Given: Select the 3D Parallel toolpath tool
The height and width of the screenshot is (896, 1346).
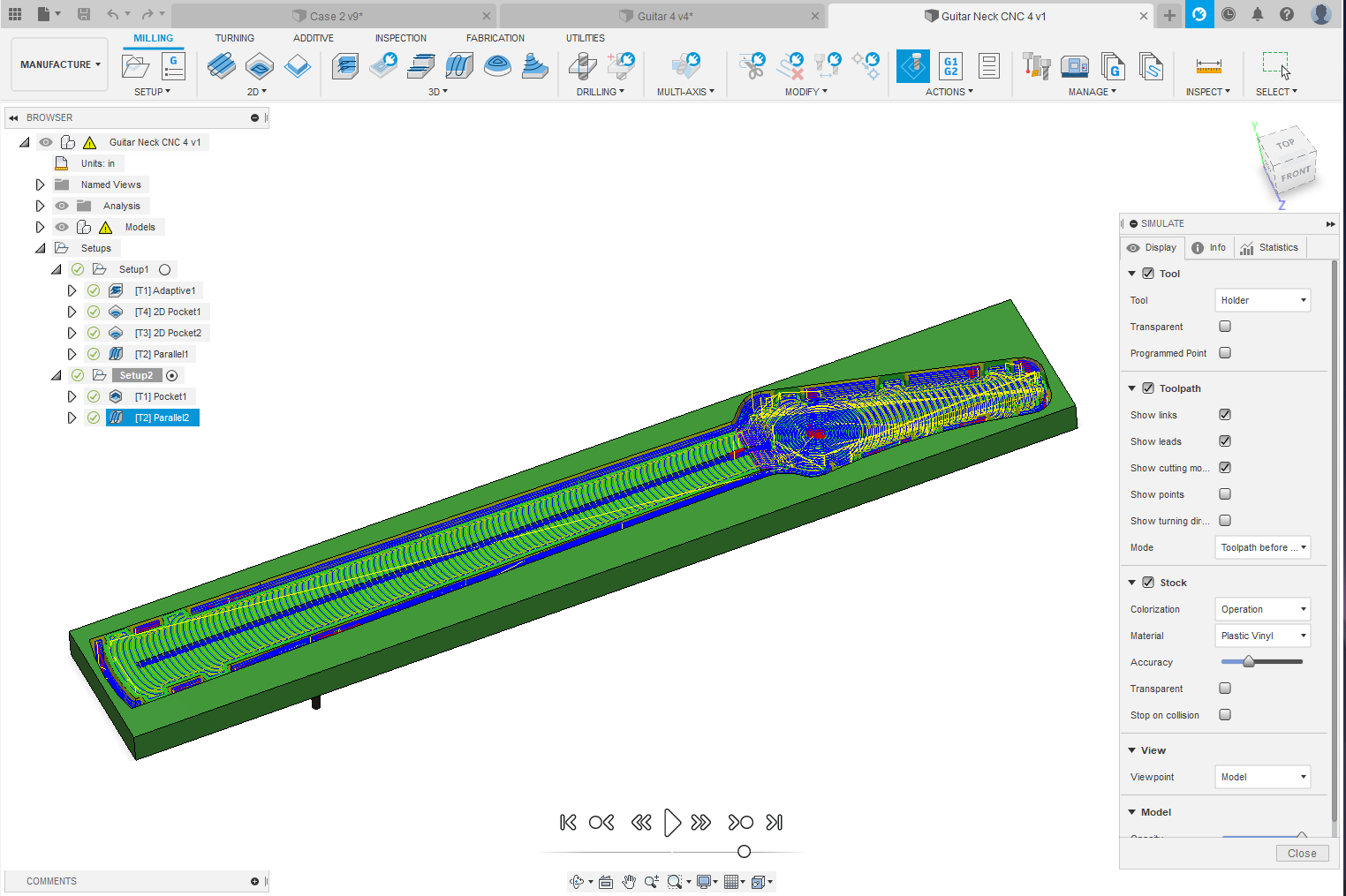Looking at the screenshot, I should 459,66.
